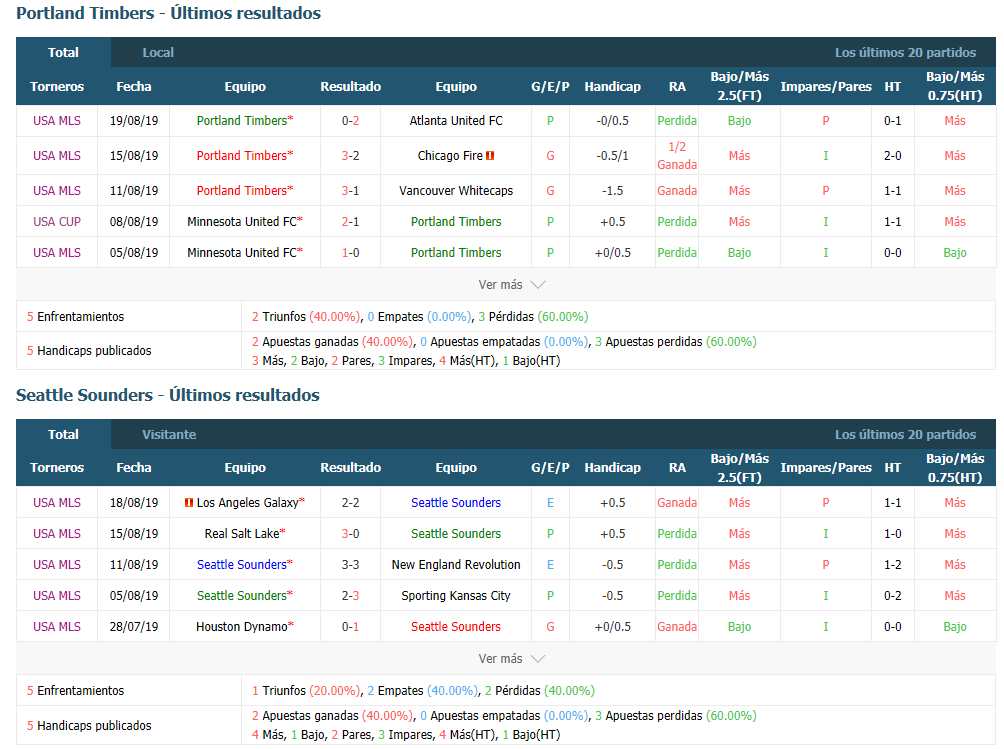Screen dimensions: 1004x749
Task: Open the Local tab for Portland Timbers
Action: coord(158,52)
